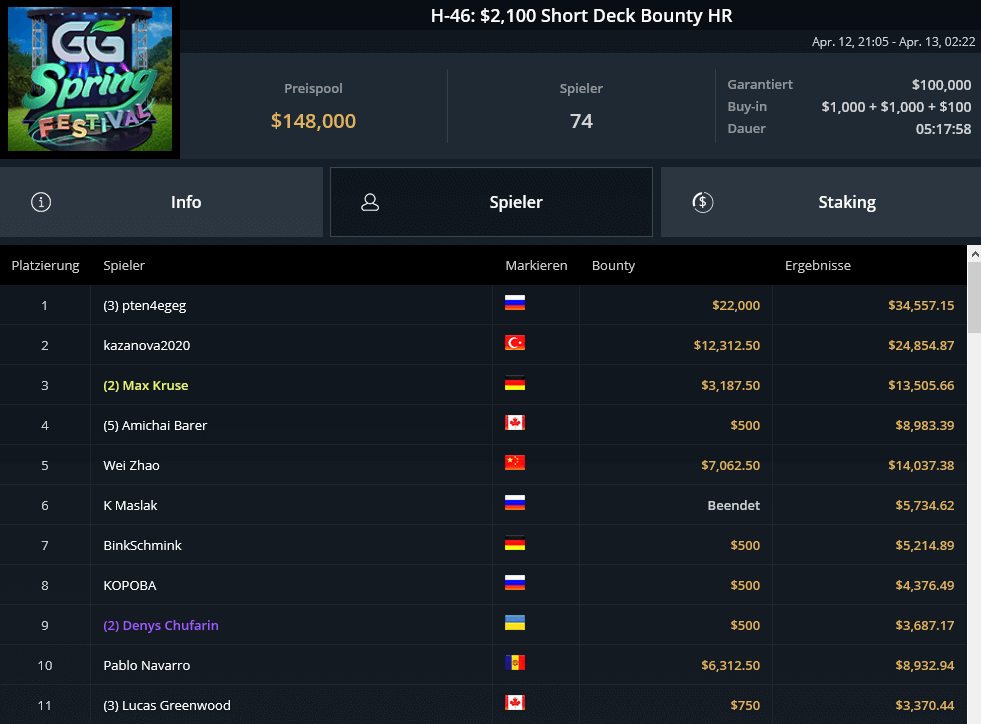Click the scrollbar up arrow
Screen dimensions: 981x724
point(974,253)
